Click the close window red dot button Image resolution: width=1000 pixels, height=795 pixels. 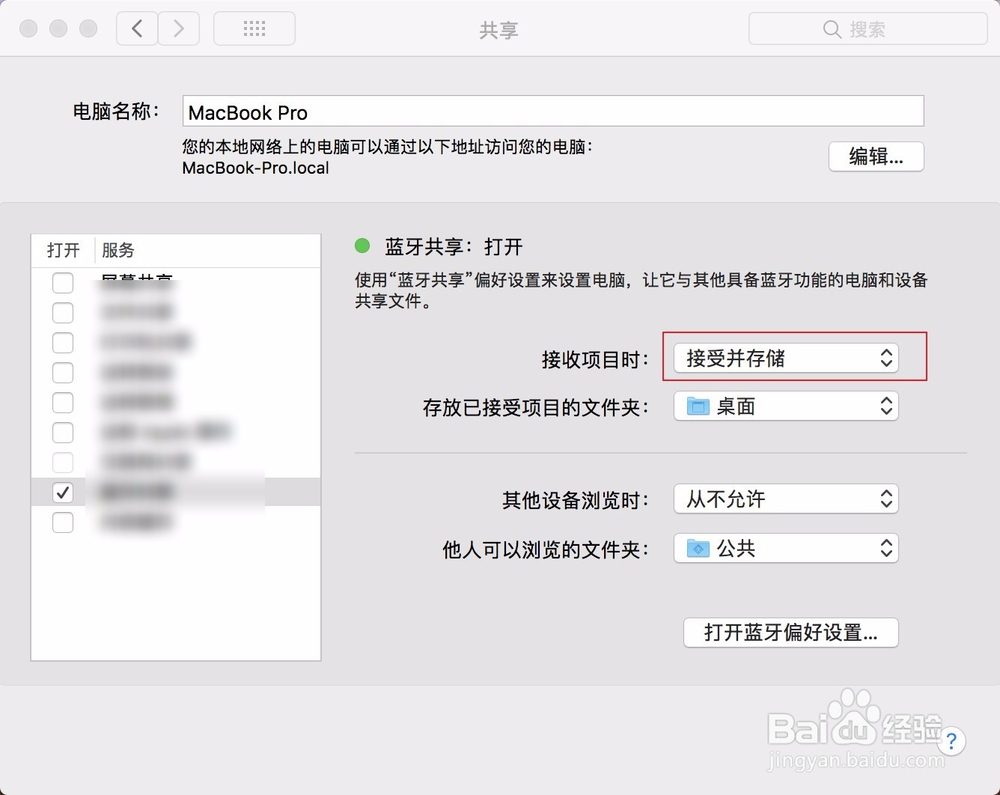point(28,29)
